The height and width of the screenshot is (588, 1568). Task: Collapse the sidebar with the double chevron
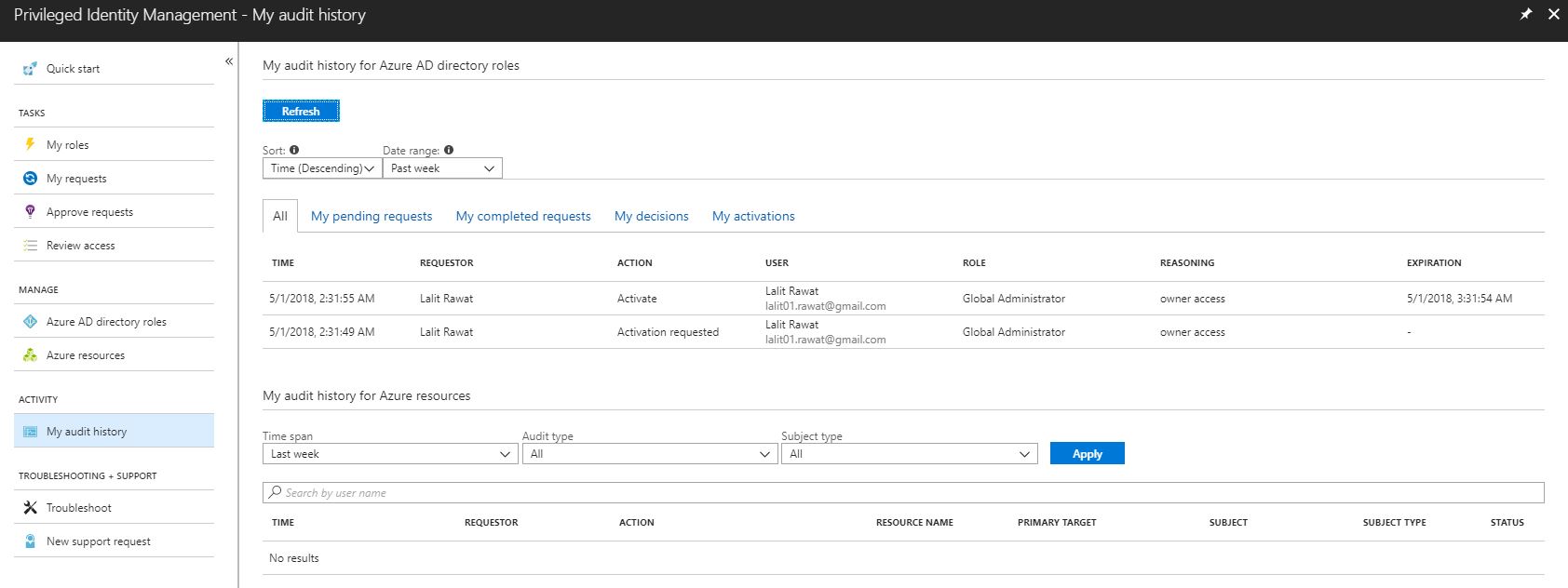tap(229, 61)
